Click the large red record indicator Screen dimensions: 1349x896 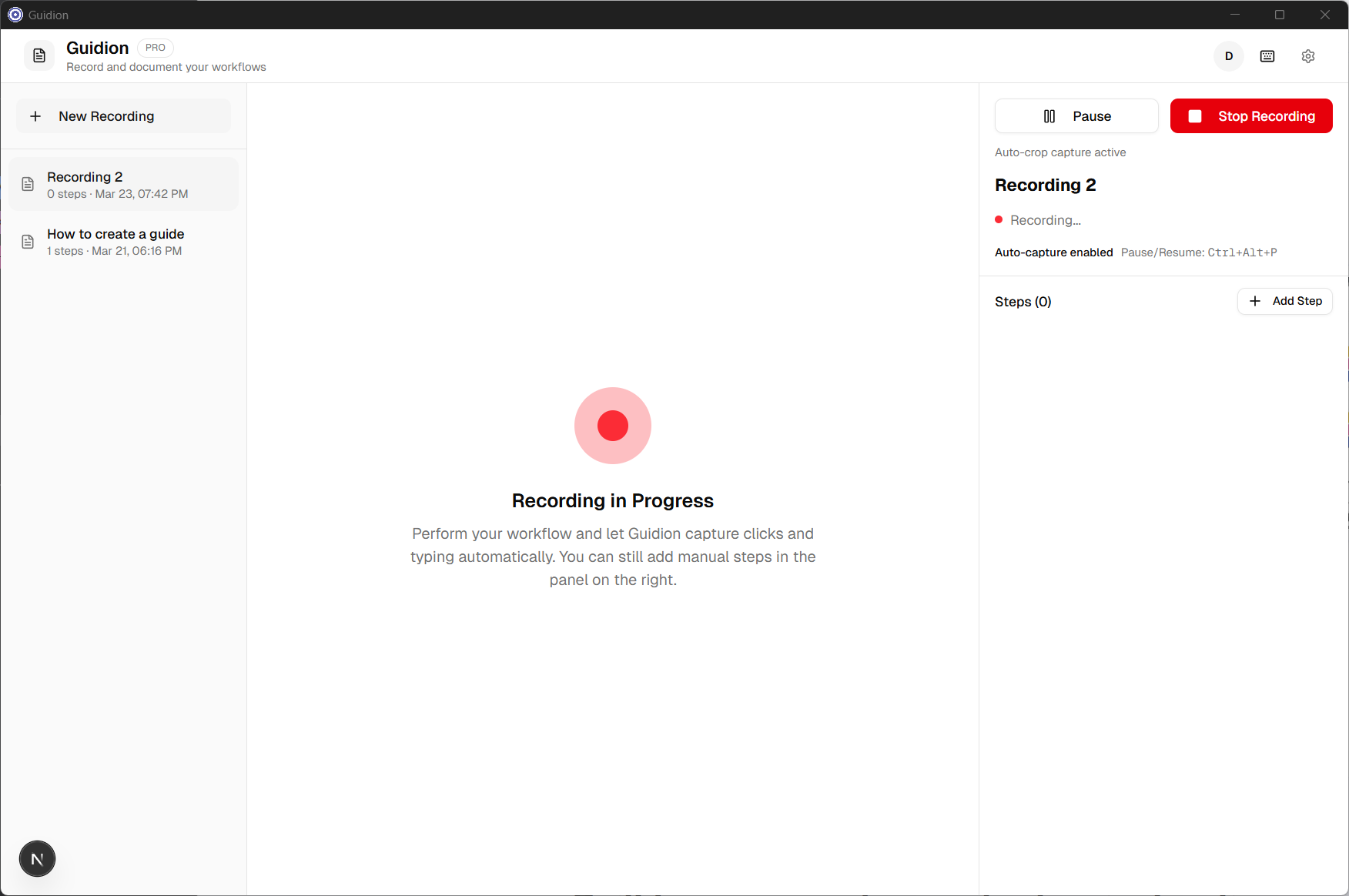pyautogui.click(x=613, y=426)
